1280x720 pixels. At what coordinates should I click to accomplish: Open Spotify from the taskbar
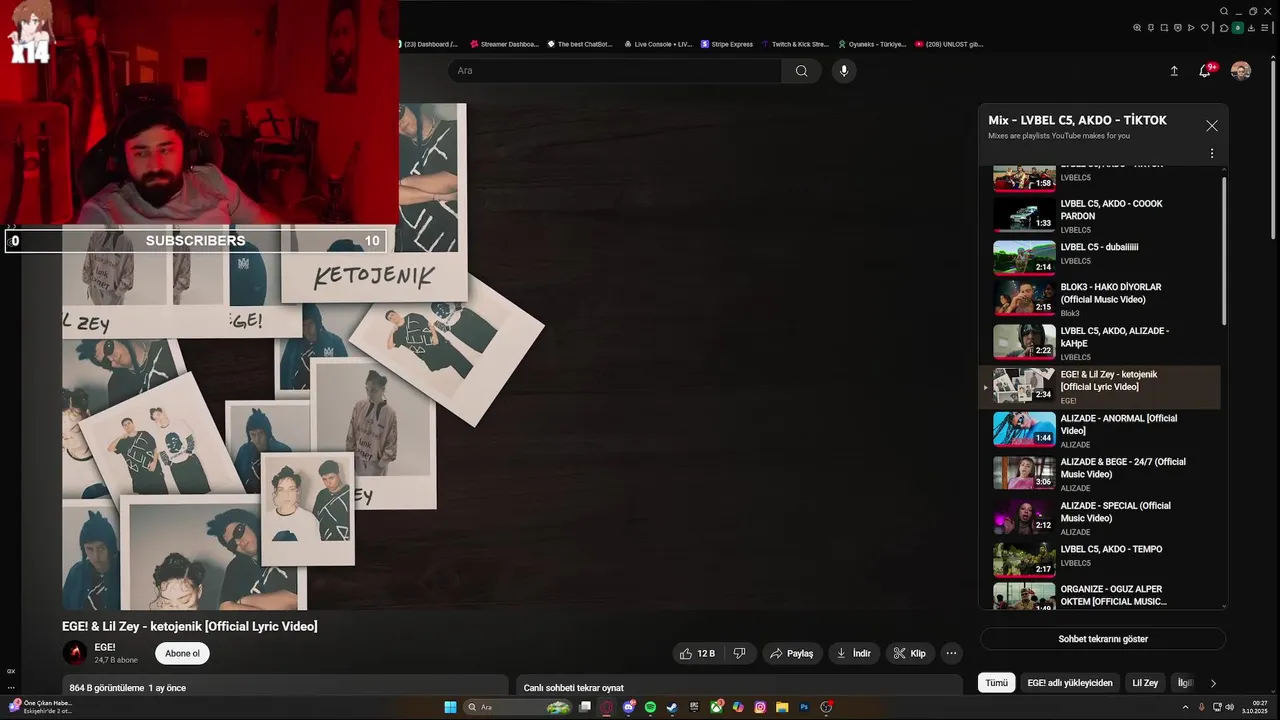651,707
